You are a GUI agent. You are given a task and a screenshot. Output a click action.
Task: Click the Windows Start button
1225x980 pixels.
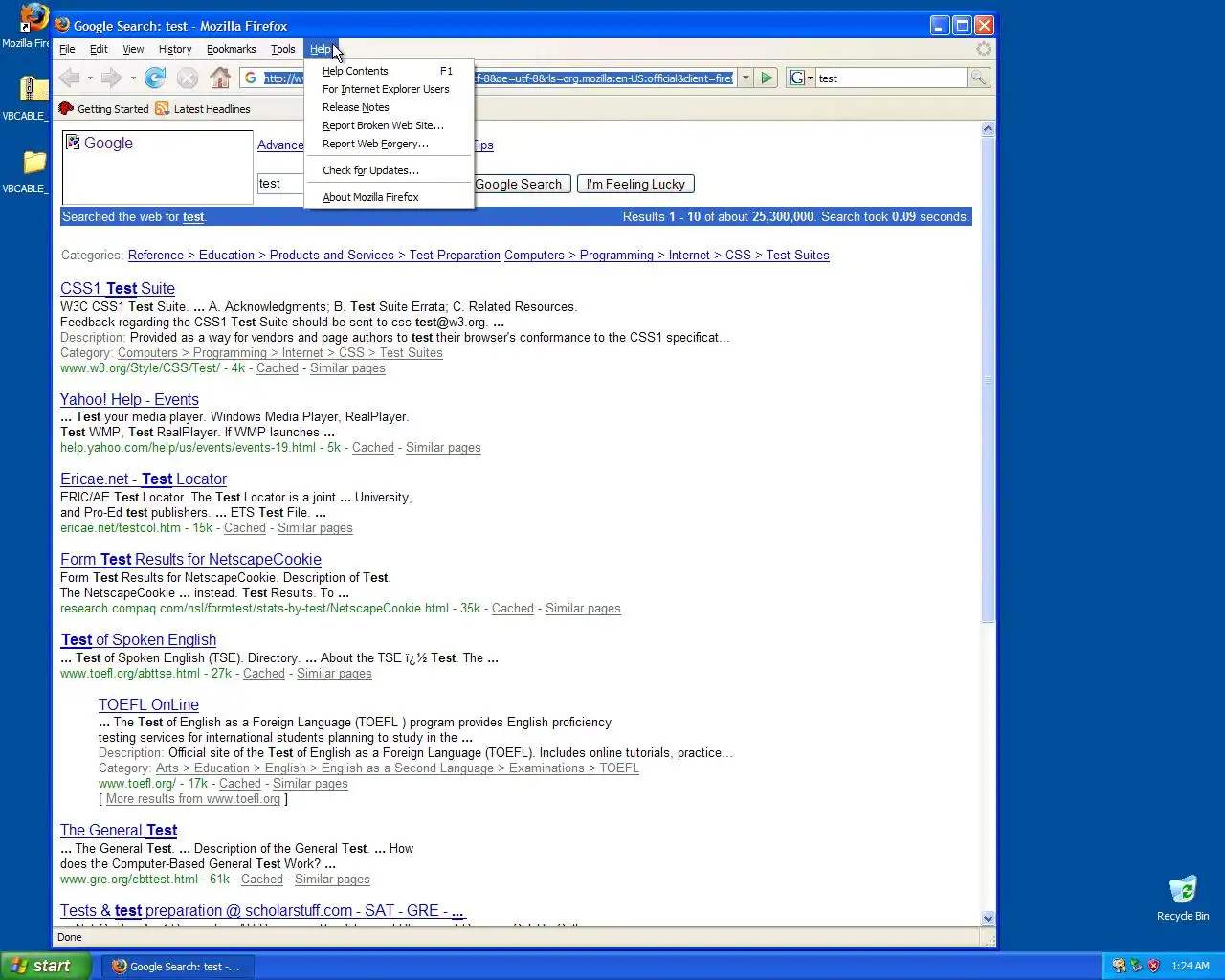[46, 966]
